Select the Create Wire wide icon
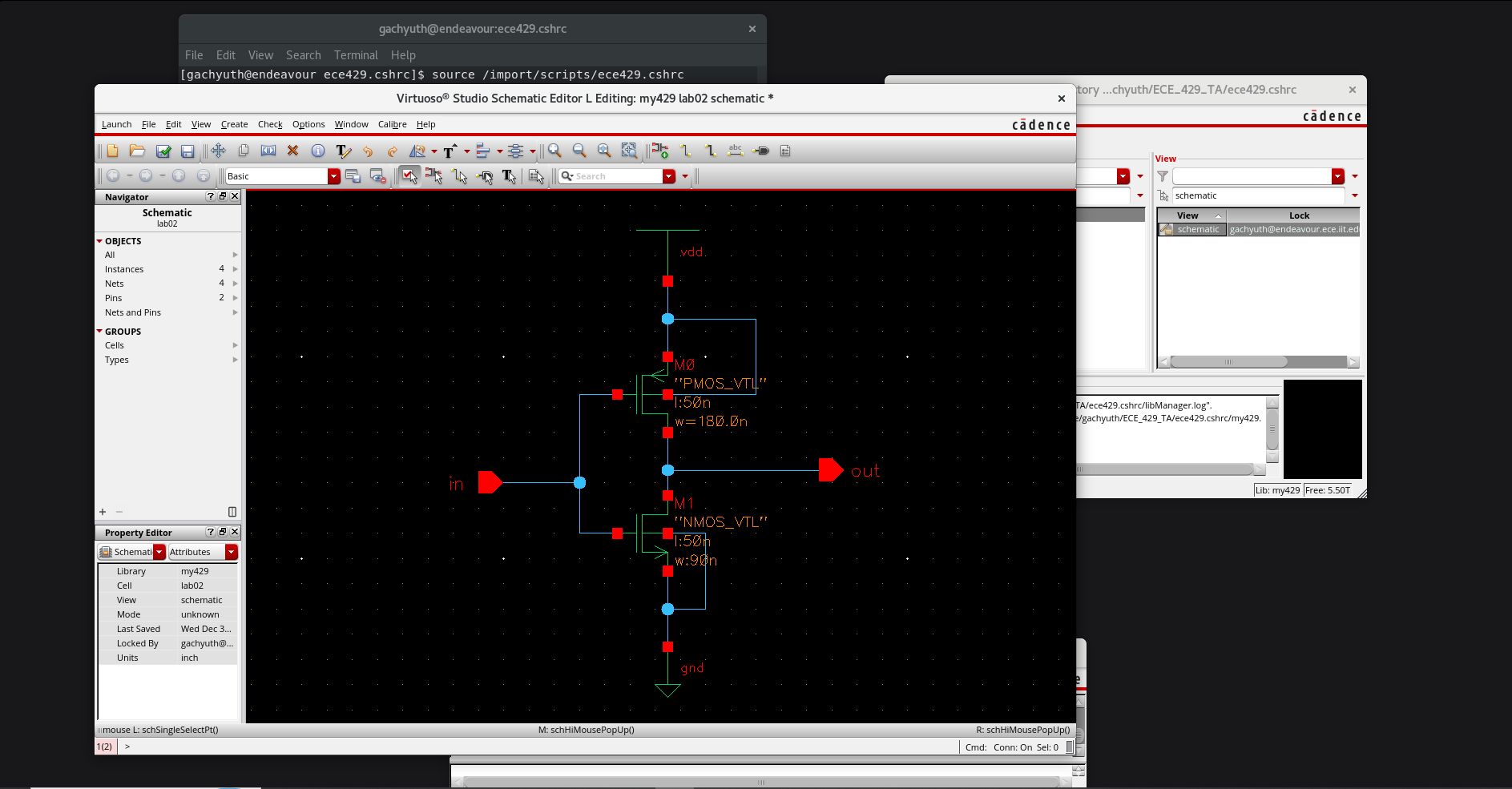Screen dimensions: 1512x789 711,151
